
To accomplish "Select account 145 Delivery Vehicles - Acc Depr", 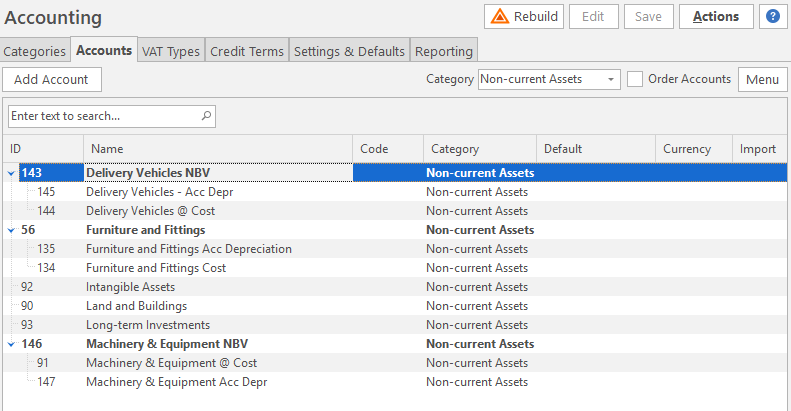I will [396, 192].
